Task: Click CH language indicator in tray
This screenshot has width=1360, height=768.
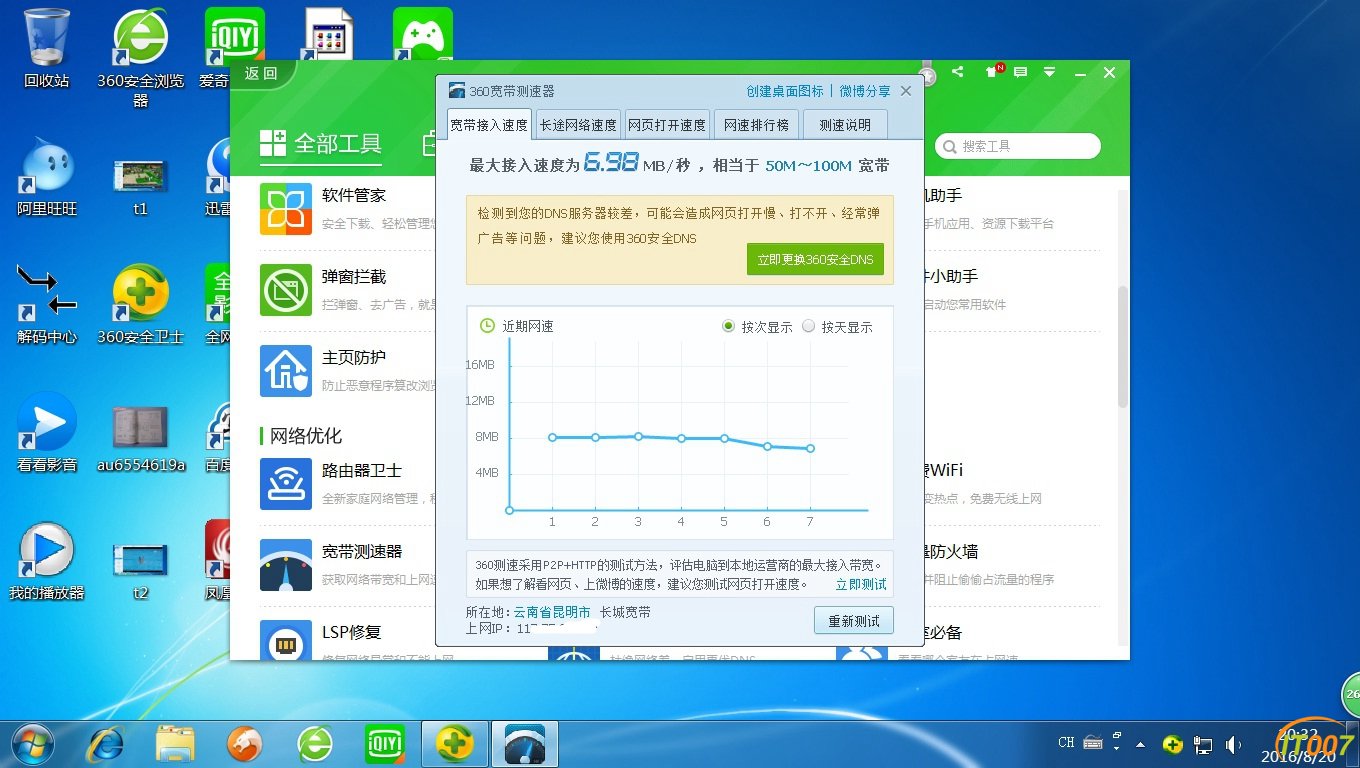Action: 1066,743
